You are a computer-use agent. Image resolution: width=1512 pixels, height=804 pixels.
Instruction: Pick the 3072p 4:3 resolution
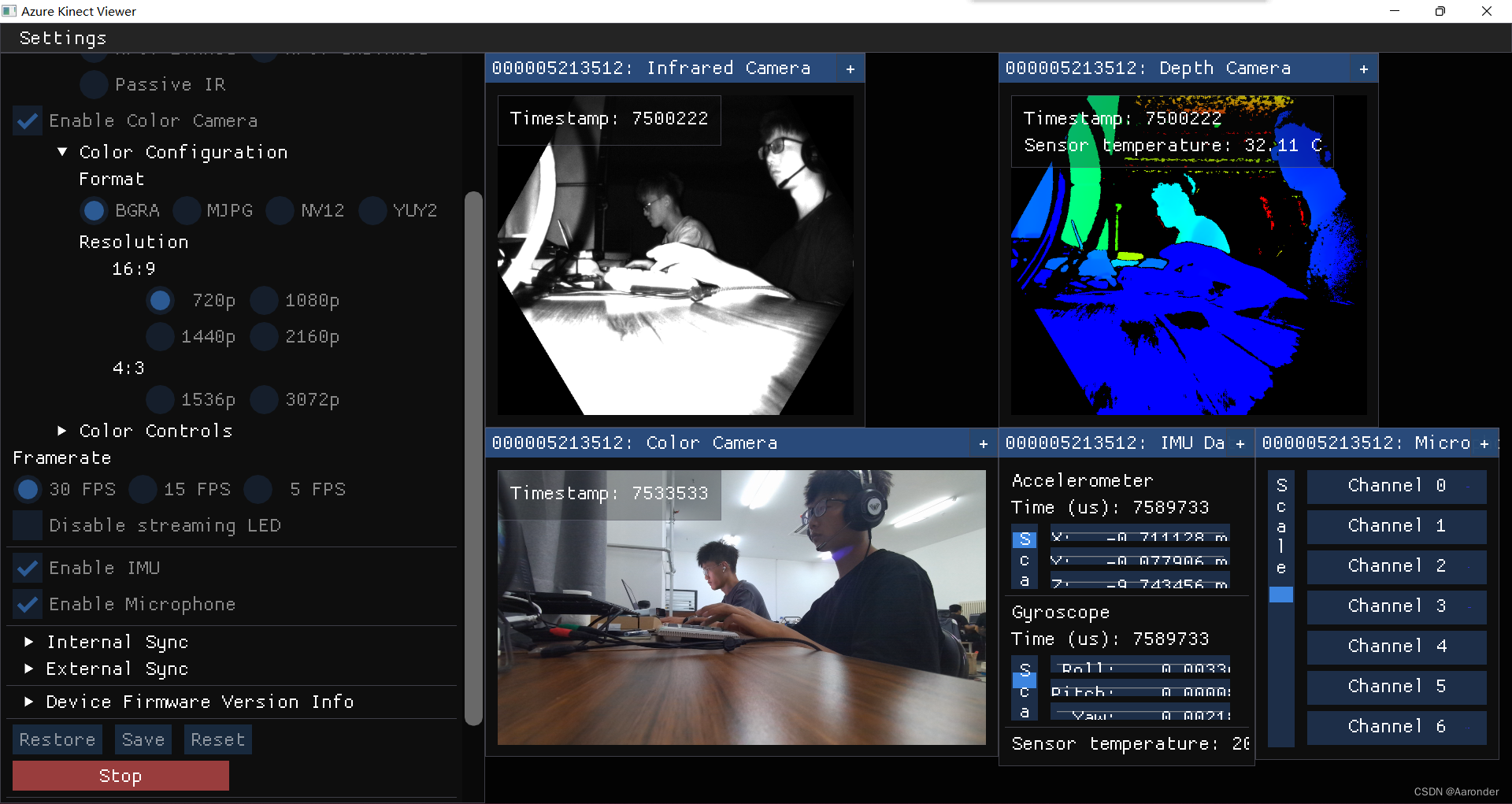(x=264, y=400)
